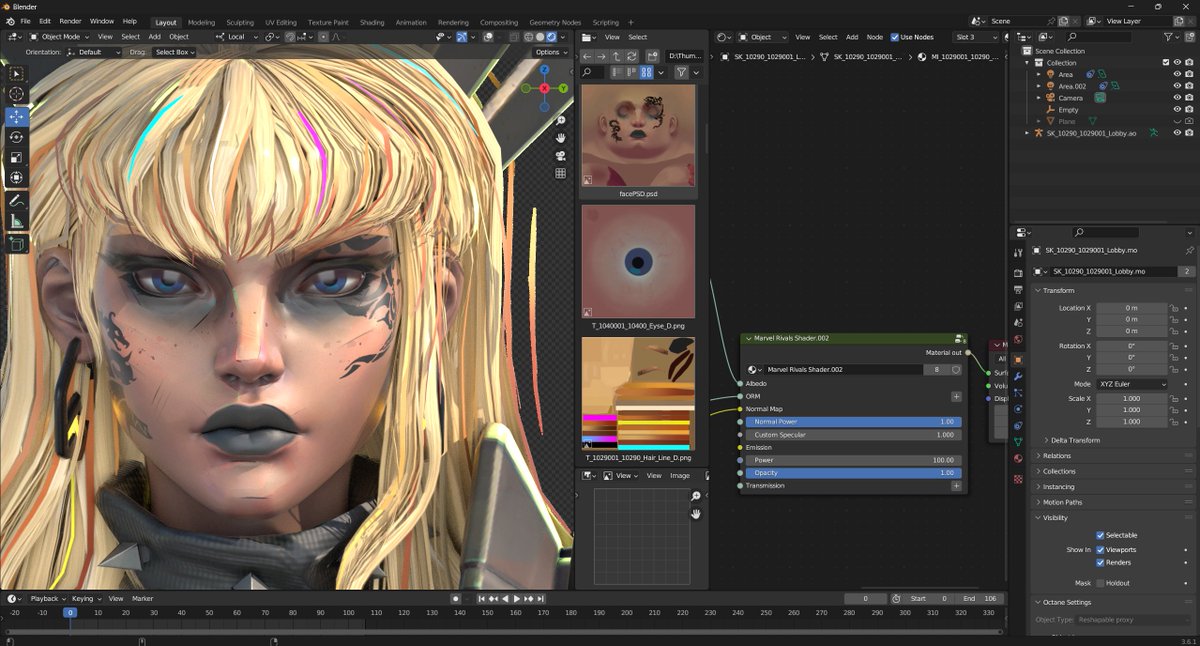
Task: Select the facePSD.psd thumbnail
Action: [x=638, y=135]
